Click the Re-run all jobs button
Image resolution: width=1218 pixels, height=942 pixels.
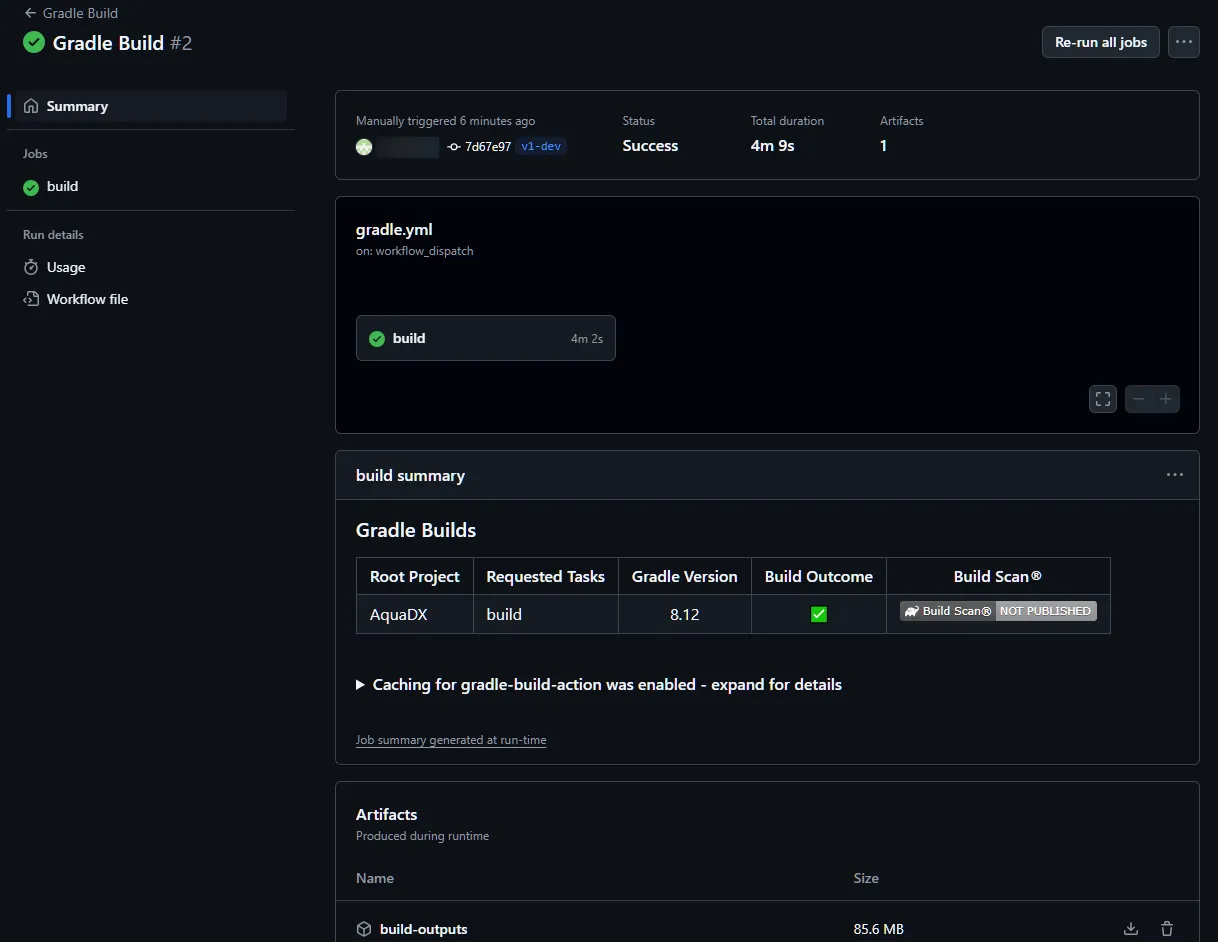[x=1100, y=42]
